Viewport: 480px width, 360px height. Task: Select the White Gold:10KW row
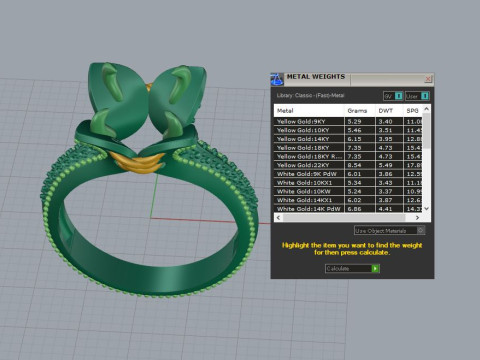(348, 191)
